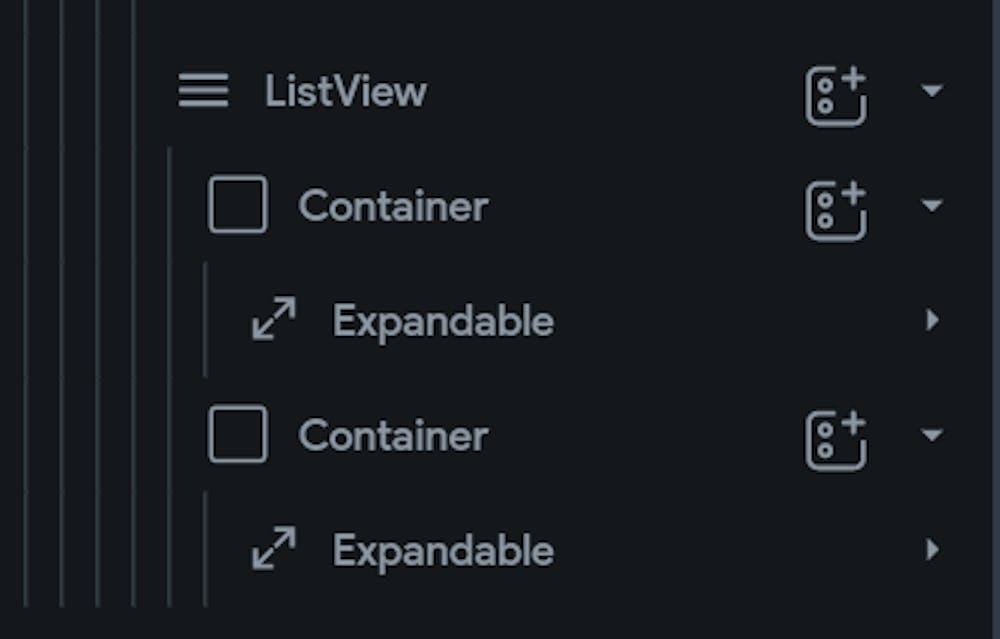Click the first Expandable label text
This screenshot has height=639, width=1000.
(443, 320)
